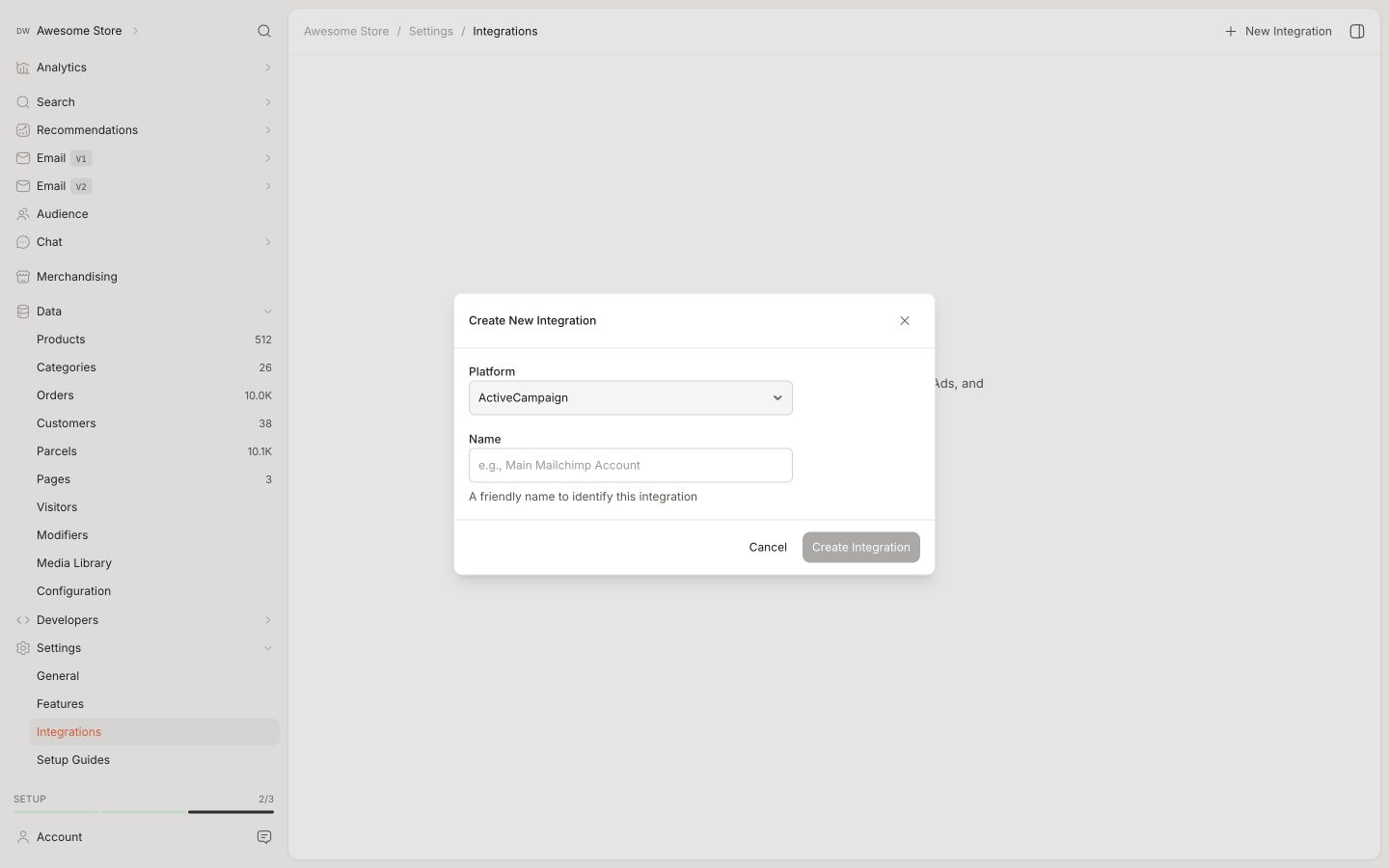Expand the Email V1 chevron
This screenshot has width=1389, height=868.
click(268, 158)
